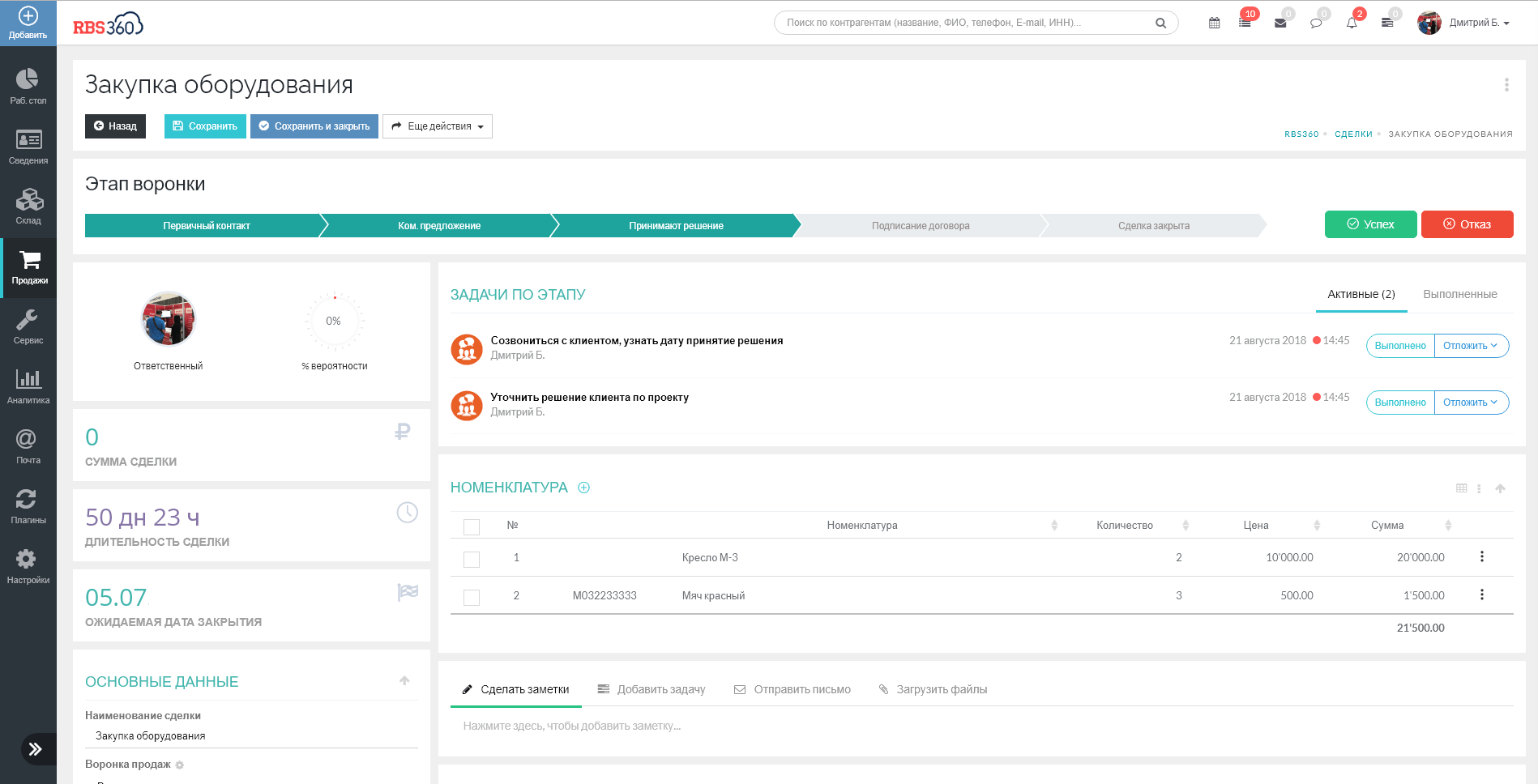Screen dimensions: 1538x784
Task: Click the green Успех button
Action: 1371,224
